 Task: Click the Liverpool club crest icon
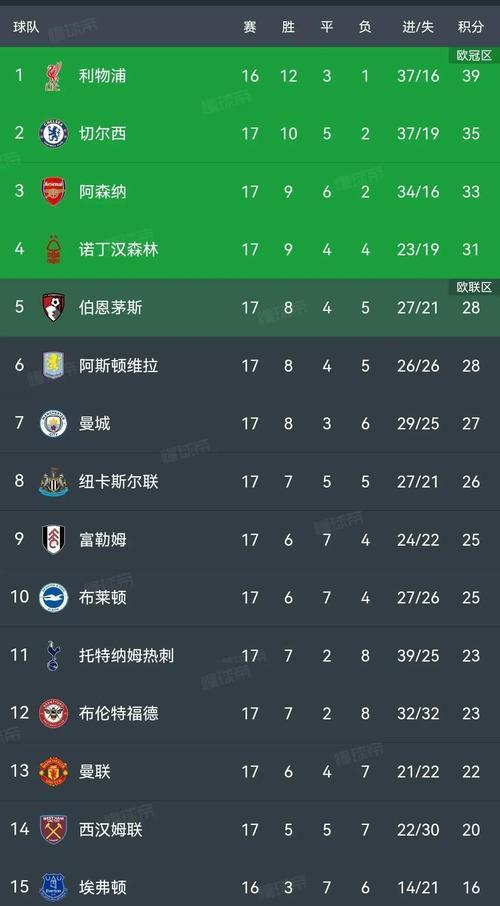tap(53, 76)
